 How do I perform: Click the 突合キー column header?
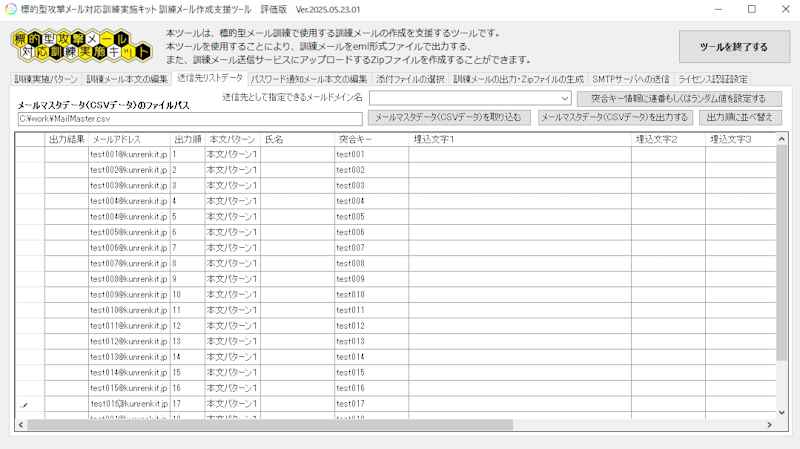tap(371, 139)
